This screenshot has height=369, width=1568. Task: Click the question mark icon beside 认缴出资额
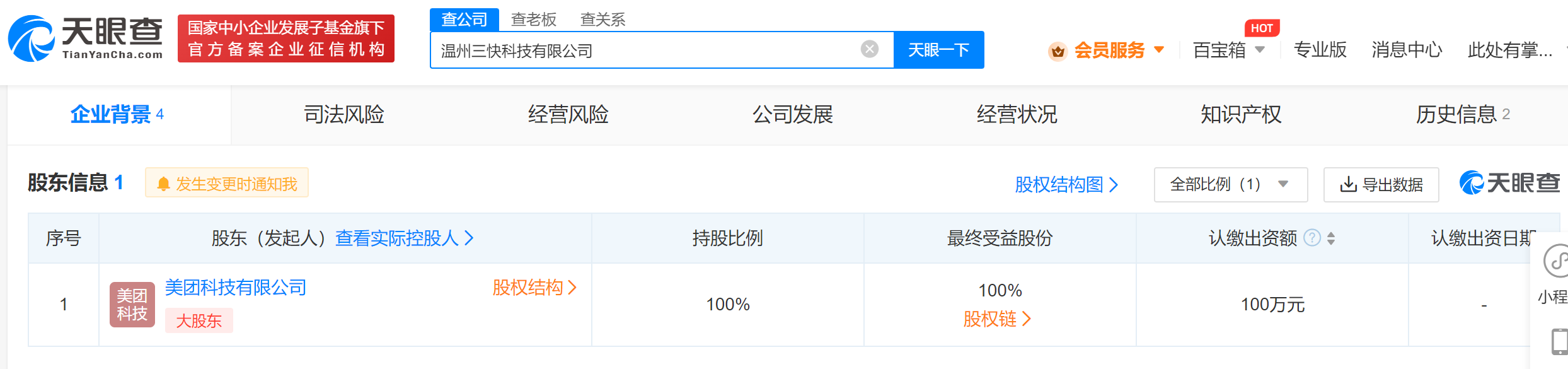point(1312,238)
